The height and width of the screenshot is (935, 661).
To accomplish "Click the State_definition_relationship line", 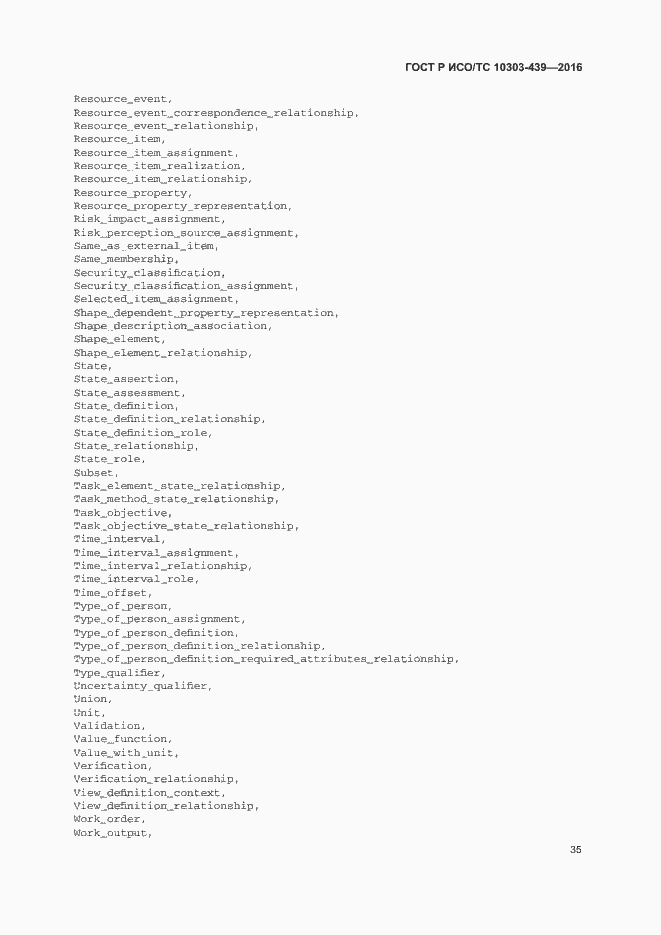I will pyautogui.click(x=169, y=419).
